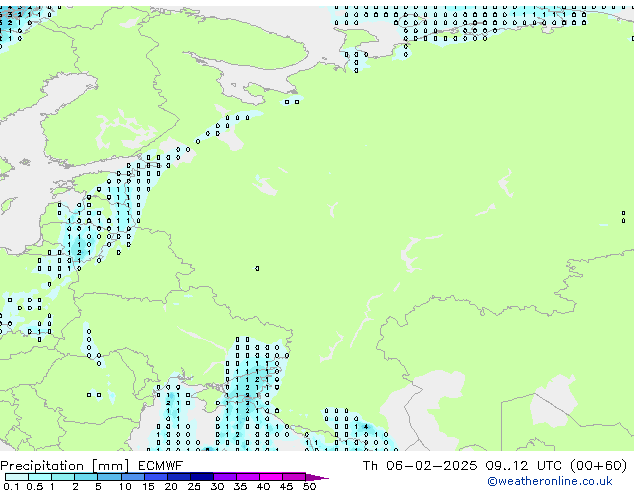This screenshot has height=490, width=634.
Task: Click the 0.5–1 mm legend color box
Action: pos(40,477)
